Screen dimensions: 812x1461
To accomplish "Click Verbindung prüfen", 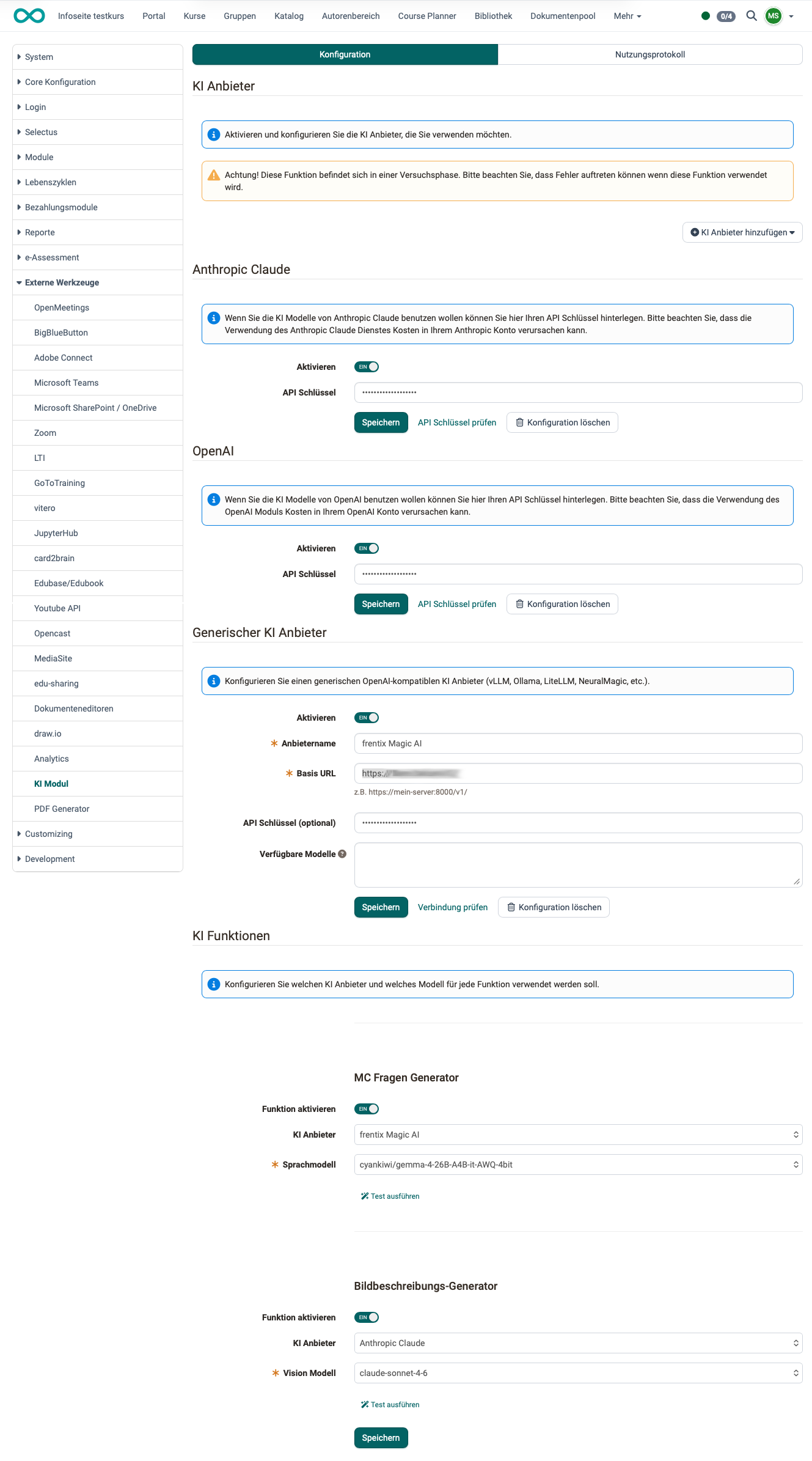I will click(453, 907).
